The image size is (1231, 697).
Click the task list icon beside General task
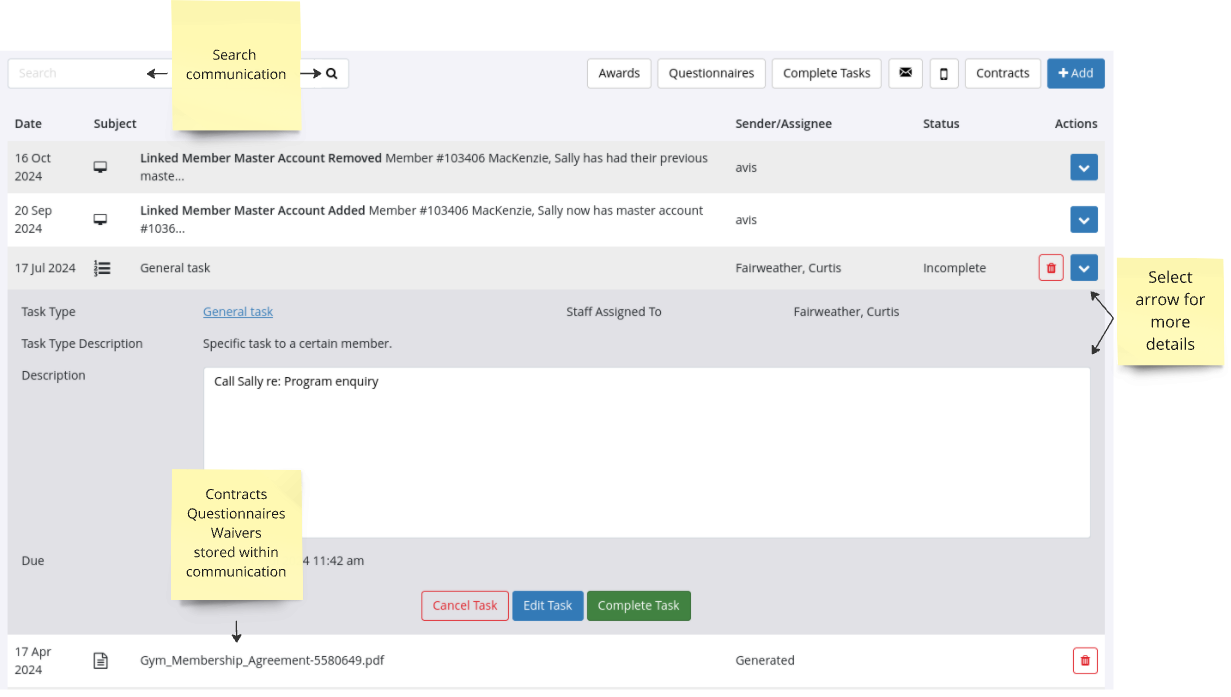click(101, 268)
